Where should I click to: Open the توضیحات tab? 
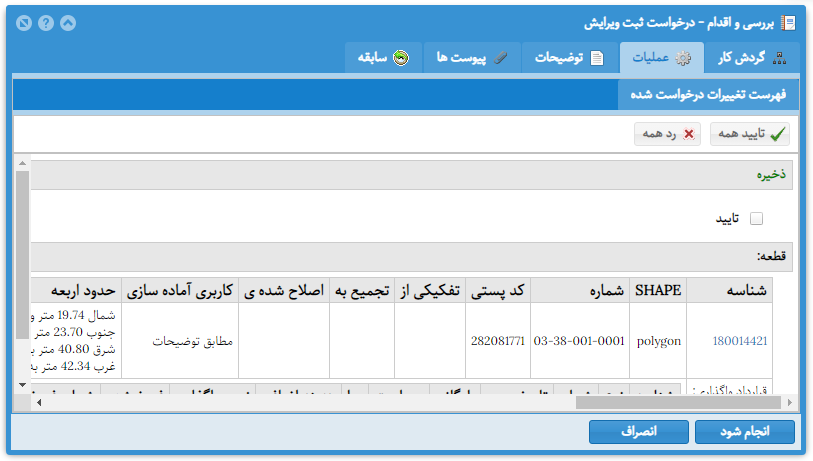click(x=570, y=58)
